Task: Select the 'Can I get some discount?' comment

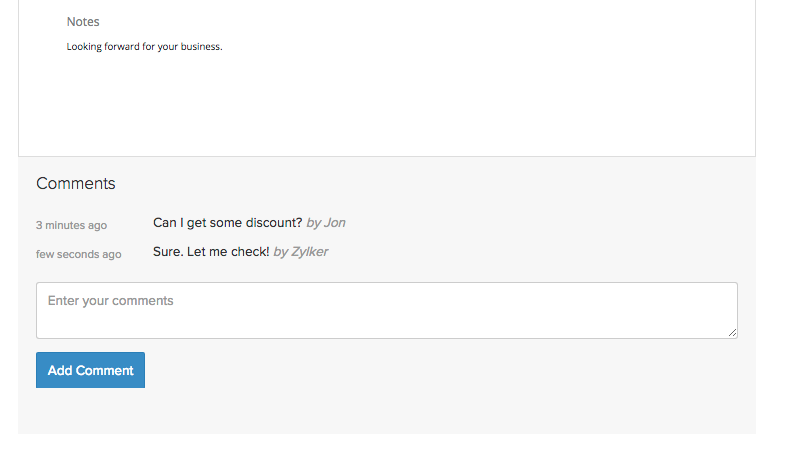Action: (x=227, y=223)
